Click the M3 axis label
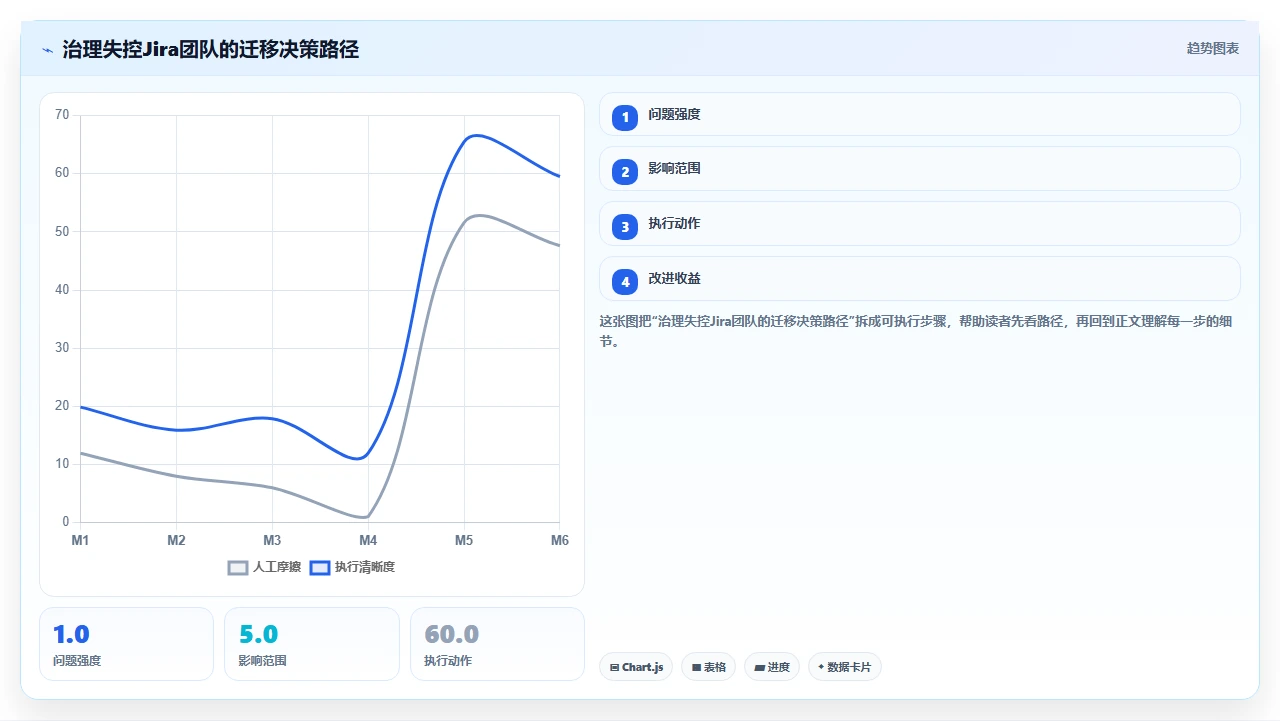Viewport: 1280px width, 721px height. (x=272, y=540)
